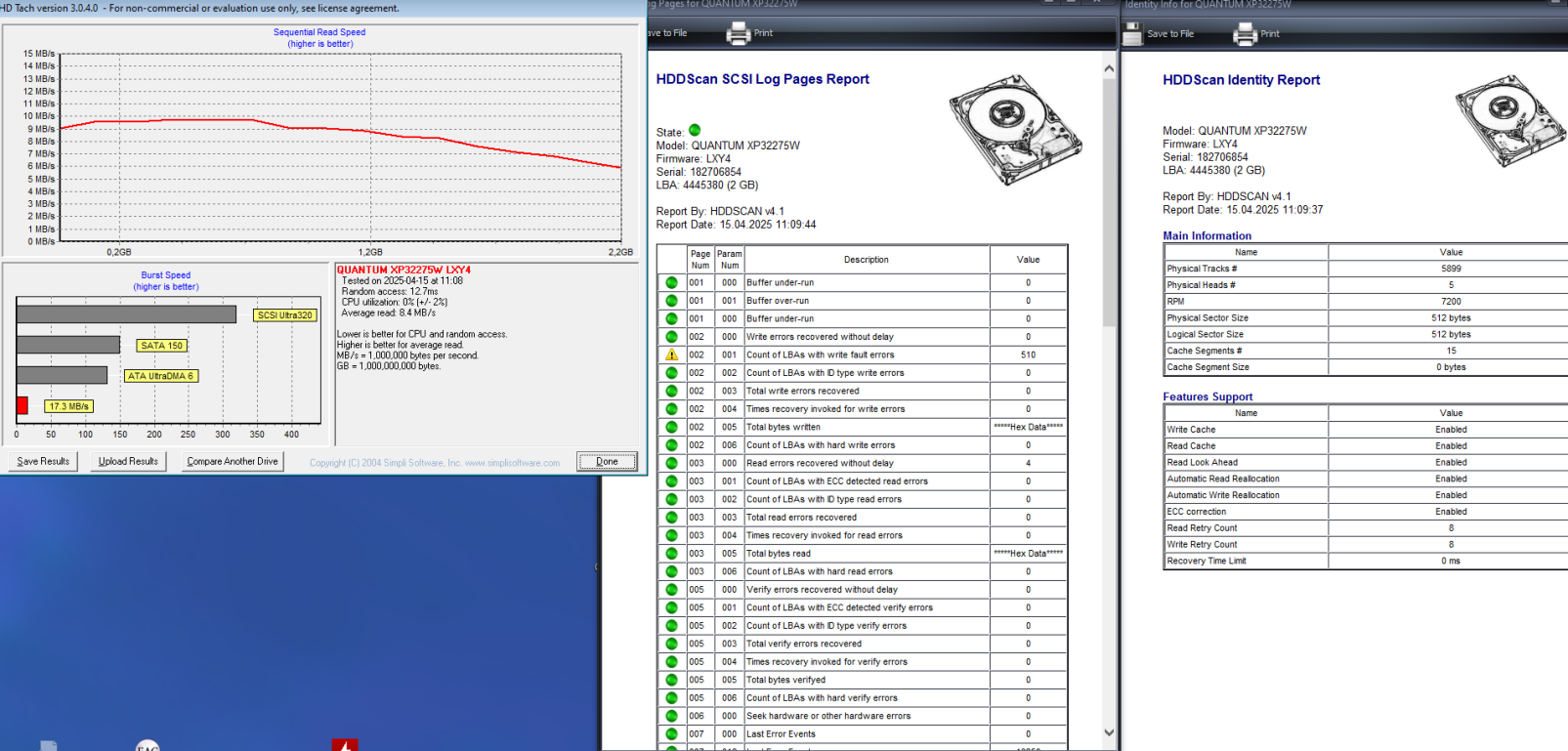Click the Main Information section heading
This screenshot has width=1568, height=751.
pos(1207,235)
